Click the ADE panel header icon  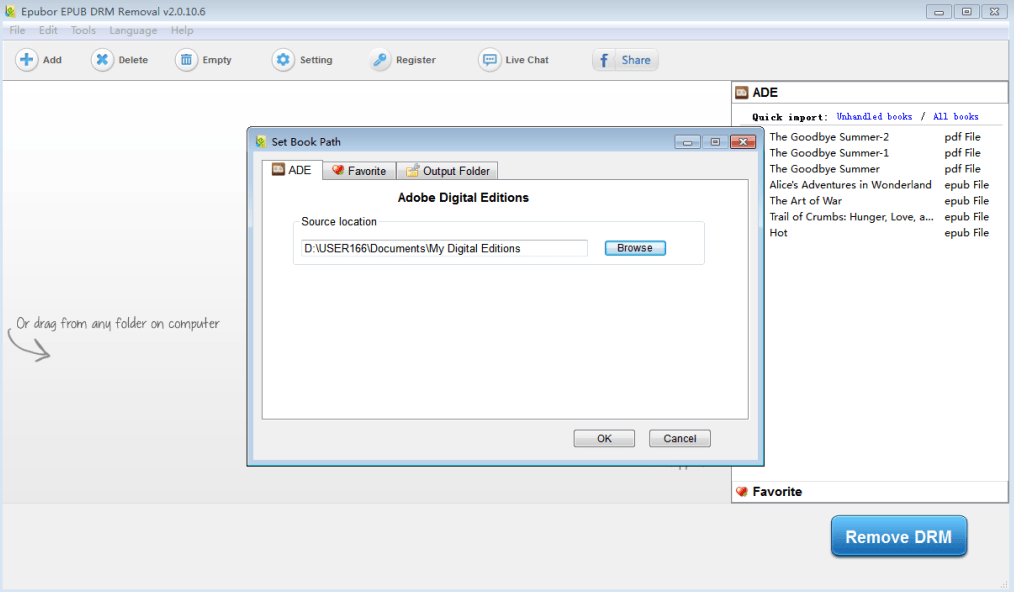742,93
